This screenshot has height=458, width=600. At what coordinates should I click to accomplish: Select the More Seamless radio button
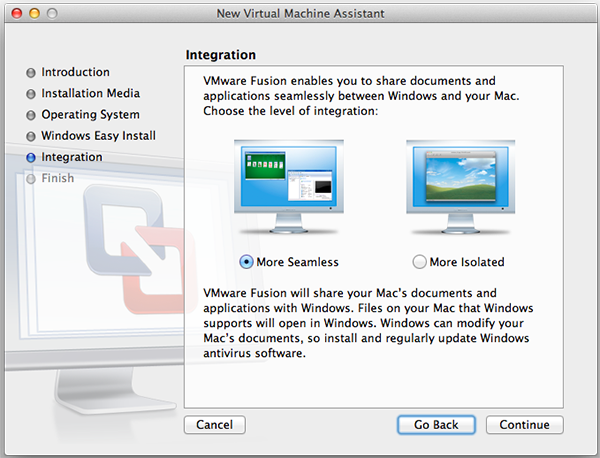coord(246,262)
